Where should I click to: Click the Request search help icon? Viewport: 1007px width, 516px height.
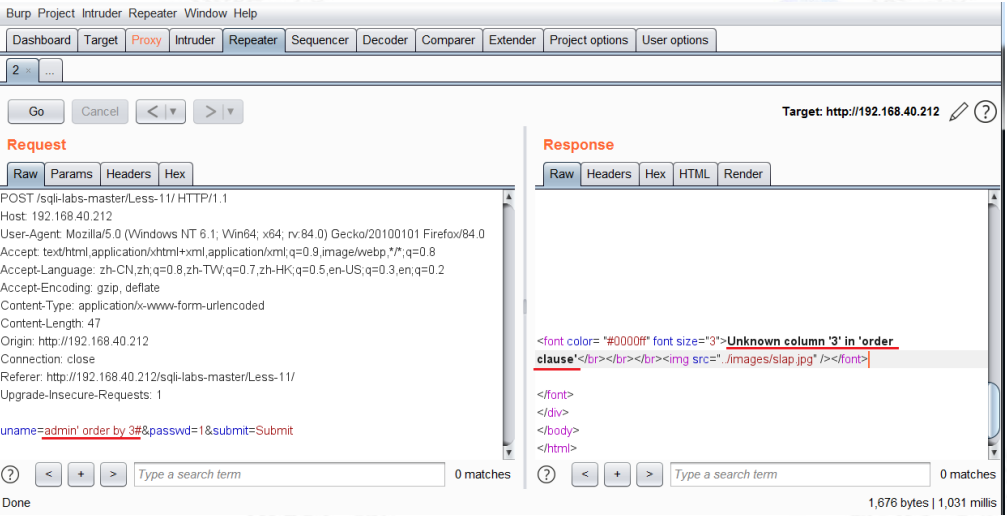coord(10,474)
